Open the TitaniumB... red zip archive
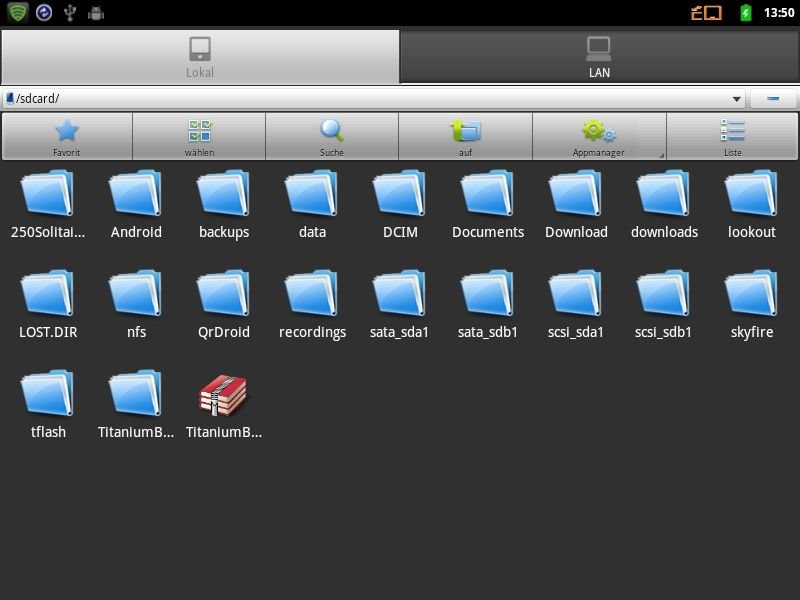This screenshot has height=600, width=800. click(224, 405)
